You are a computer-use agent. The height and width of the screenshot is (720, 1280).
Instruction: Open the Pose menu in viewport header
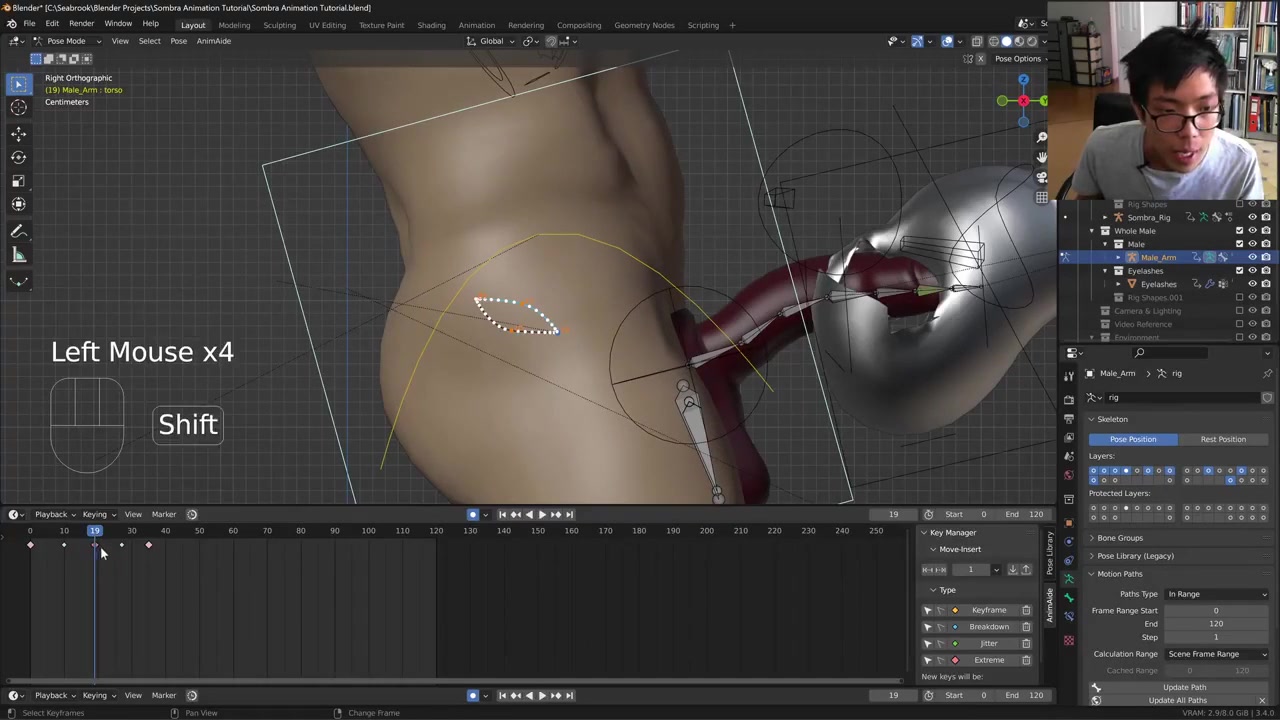(178, 41)
